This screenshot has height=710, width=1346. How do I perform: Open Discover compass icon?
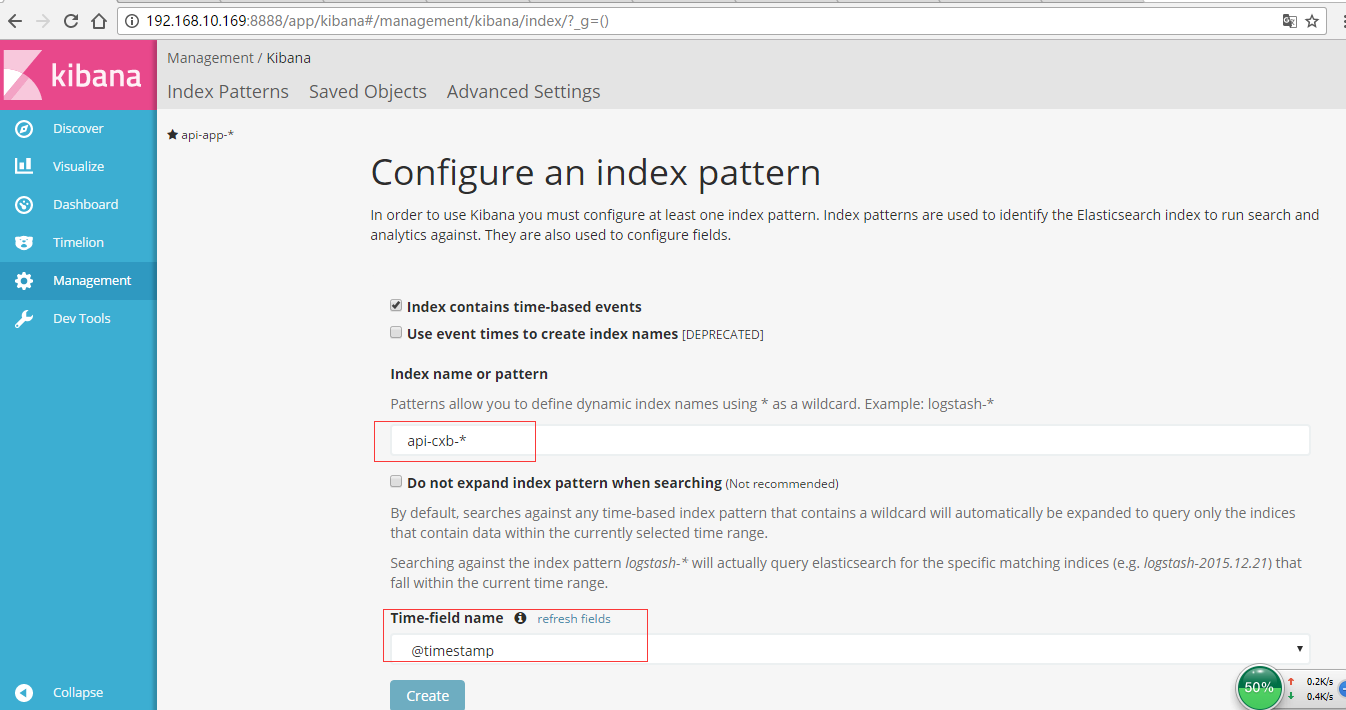coord(24,129)
